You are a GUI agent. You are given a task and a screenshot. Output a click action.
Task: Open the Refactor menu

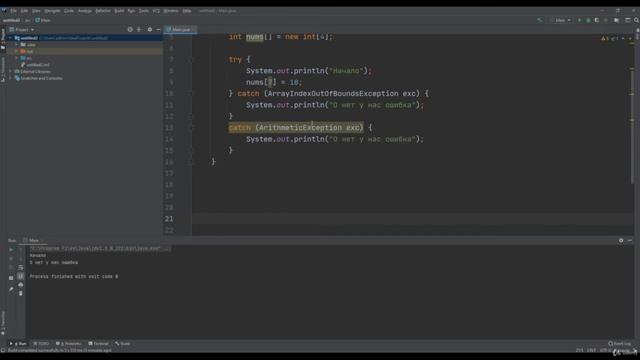(103, 11)
